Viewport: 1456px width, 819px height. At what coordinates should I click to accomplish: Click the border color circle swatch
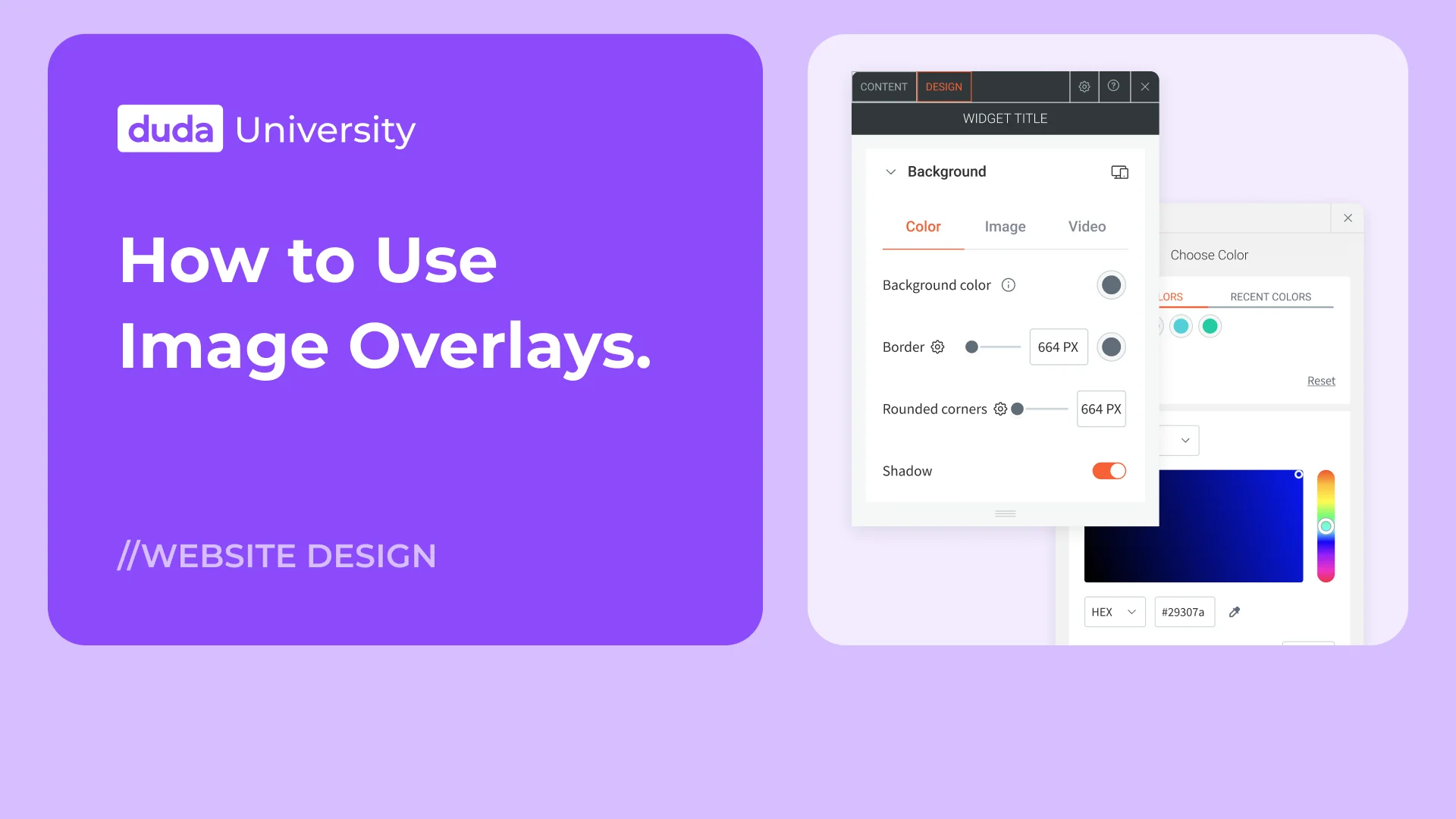pyautogui.click(x=1111, y=347)
